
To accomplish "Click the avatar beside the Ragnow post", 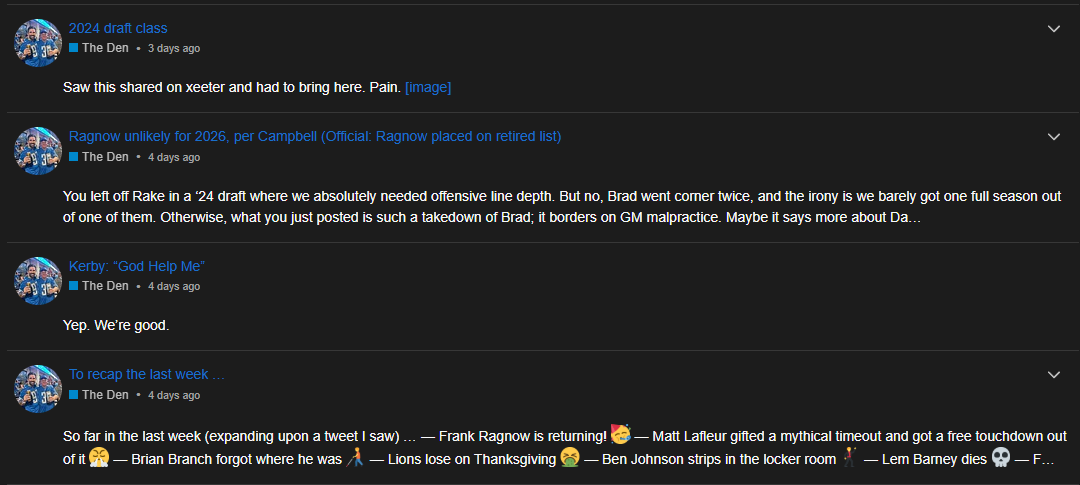I will coord(38,151).
